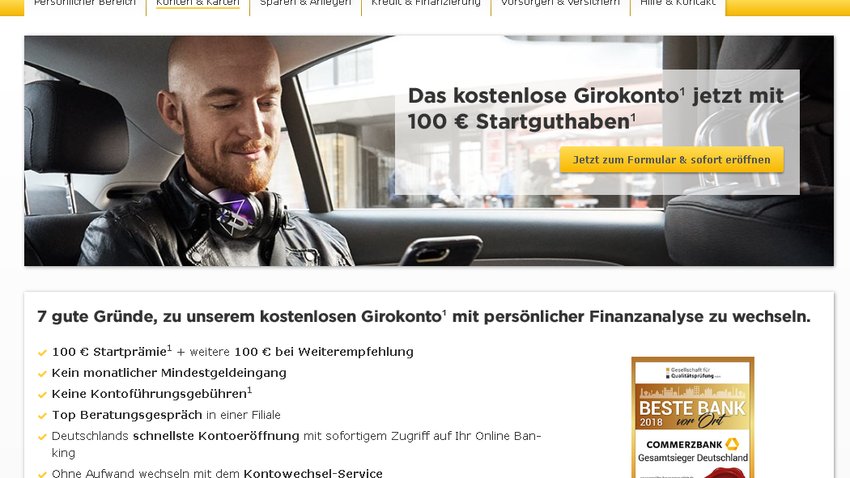Expand the Kredit & Finanzierung menu

coord(426,4)
